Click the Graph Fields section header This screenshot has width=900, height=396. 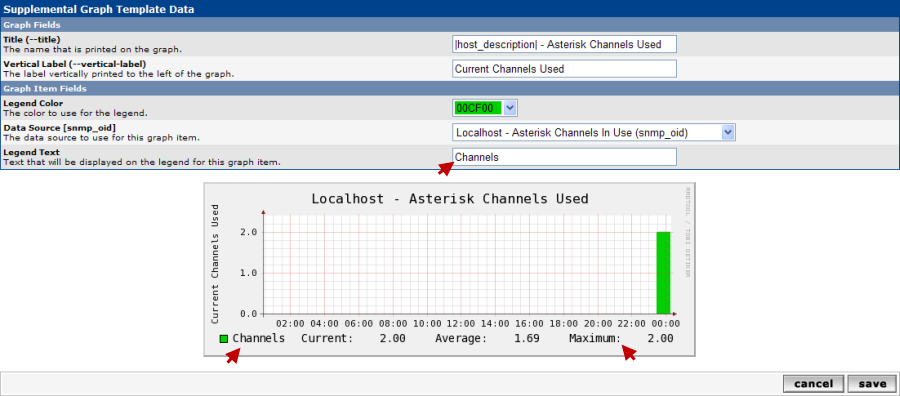(449, 25)
